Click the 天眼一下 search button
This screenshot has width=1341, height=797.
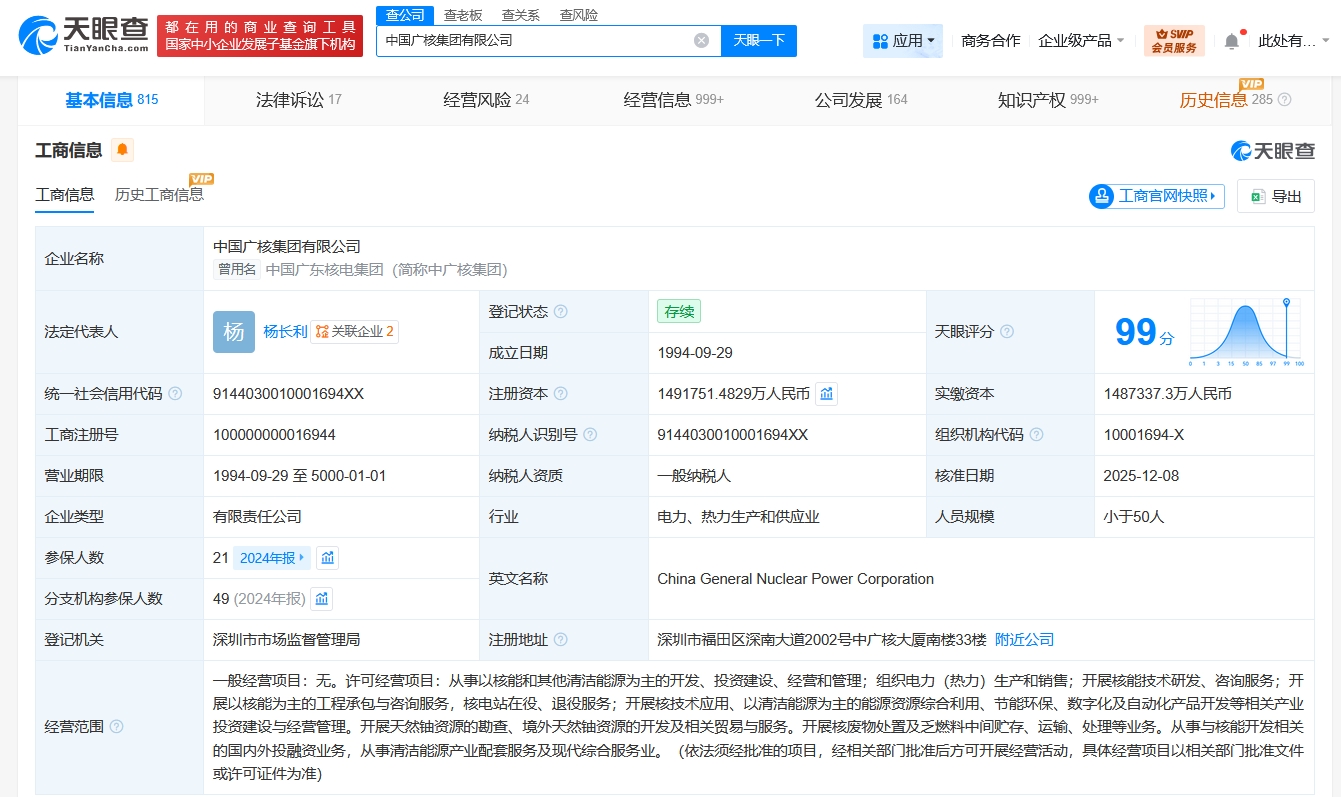(759, 41)
